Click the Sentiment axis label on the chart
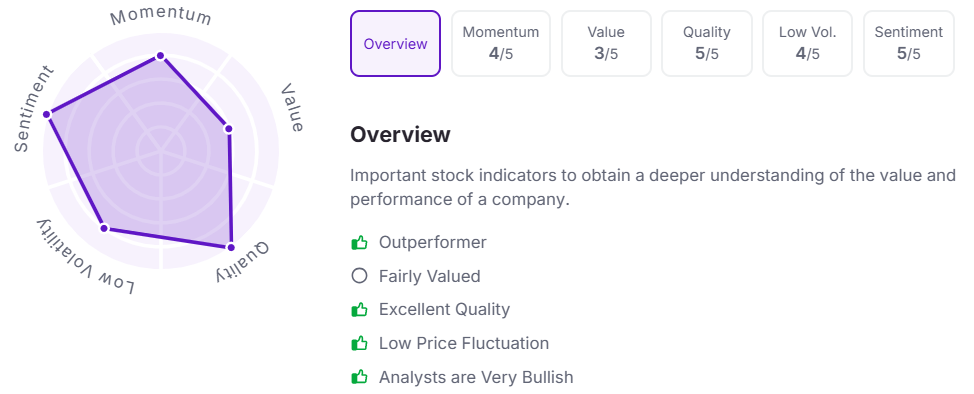Viewport: 974px width, 394px height. coord(34,108)
